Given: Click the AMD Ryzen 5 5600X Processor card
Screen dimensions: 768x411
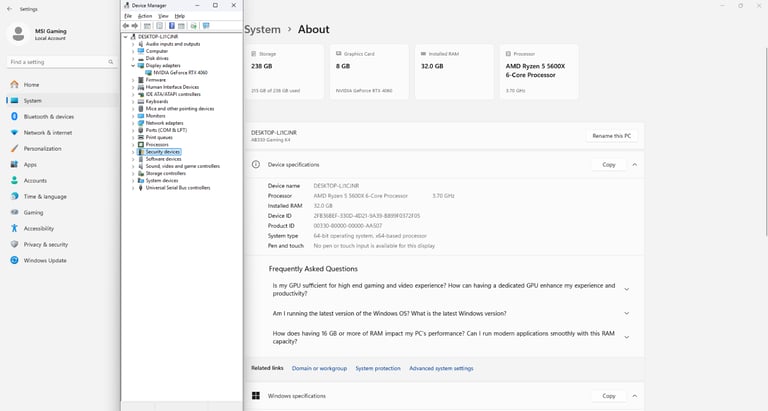Looking at the screenshot, I should point(539,72).
